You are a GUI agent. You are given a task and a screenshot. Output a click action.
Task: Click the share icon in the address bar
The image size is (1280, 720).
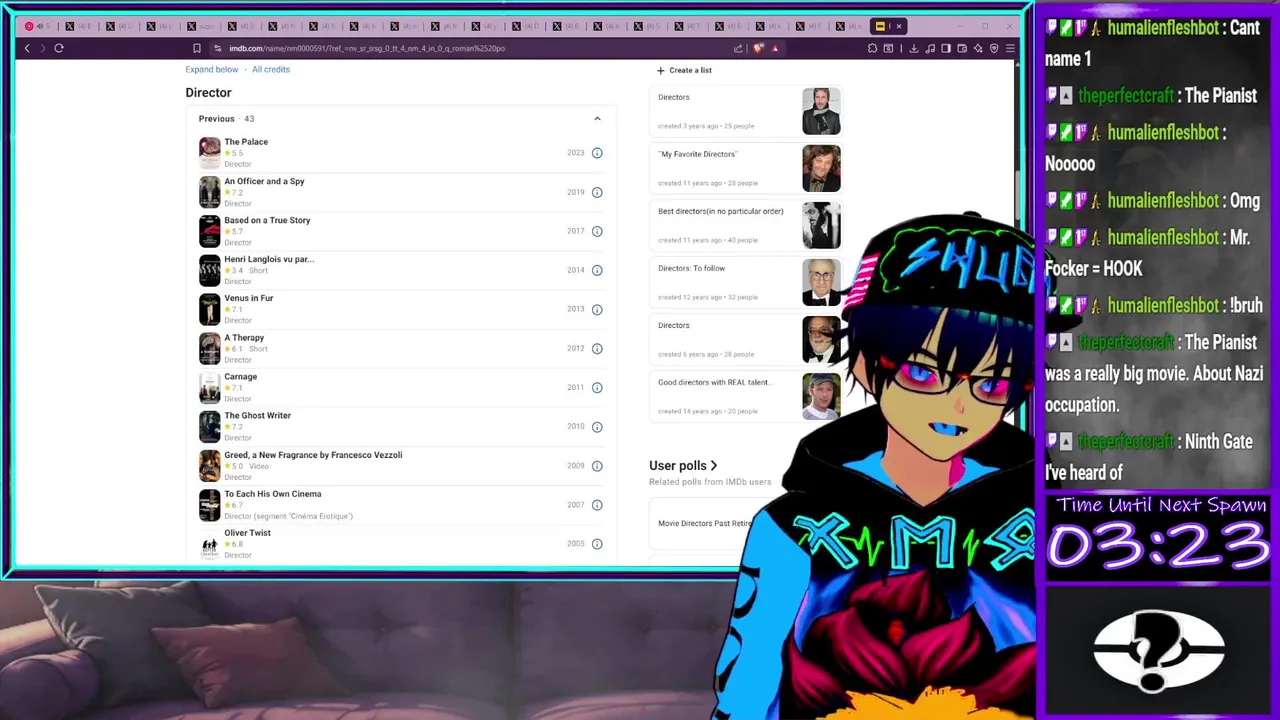[738, 48]
